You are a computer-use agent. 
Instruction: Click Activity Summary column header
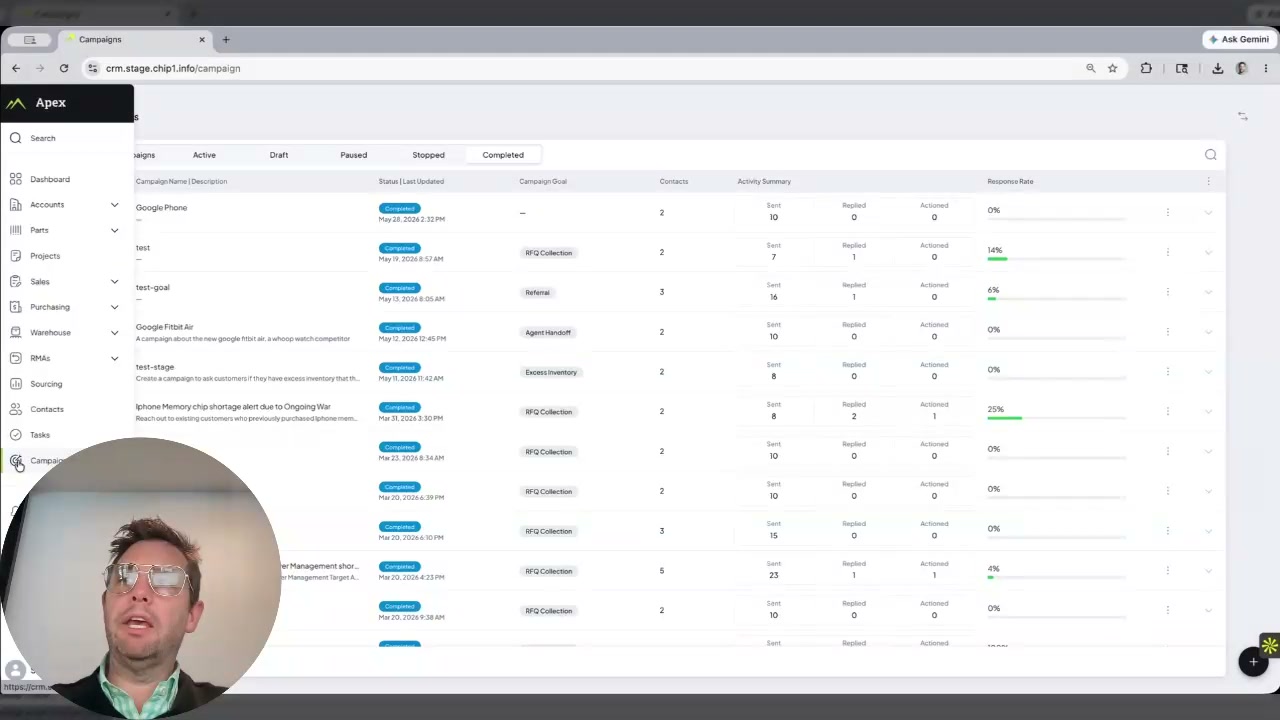click(x=764, y=181)
